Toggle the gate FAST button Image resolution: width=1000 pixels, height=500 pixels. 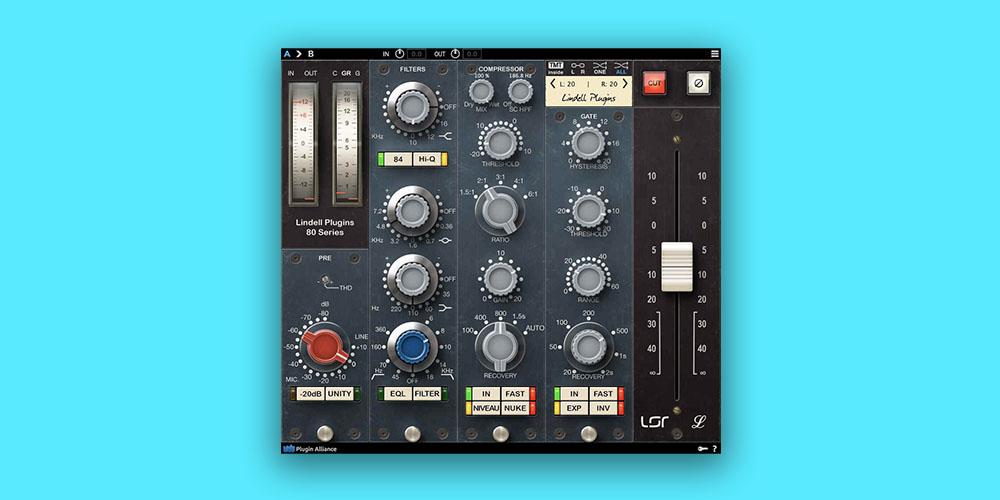pyautogui.click(x=603, y=393)
